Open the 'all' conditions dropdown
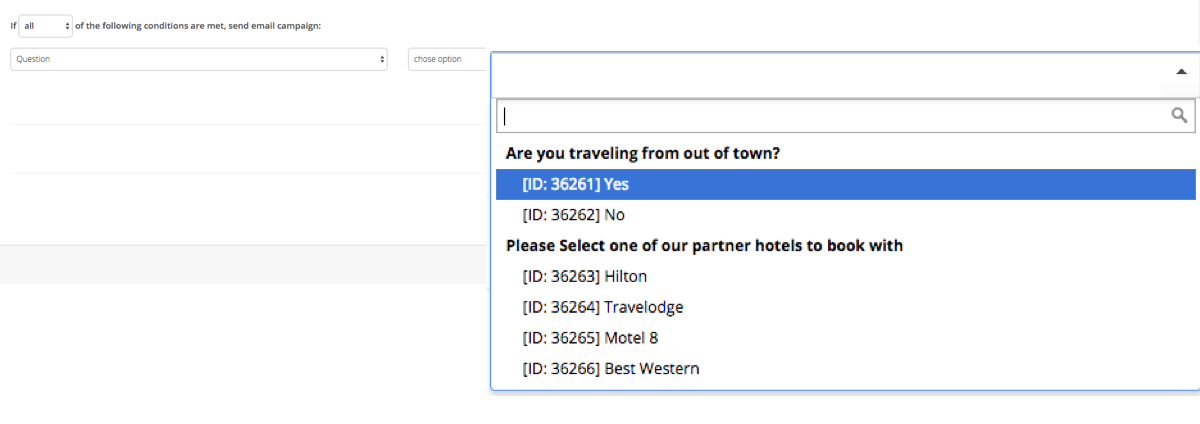 coord(44,25)
